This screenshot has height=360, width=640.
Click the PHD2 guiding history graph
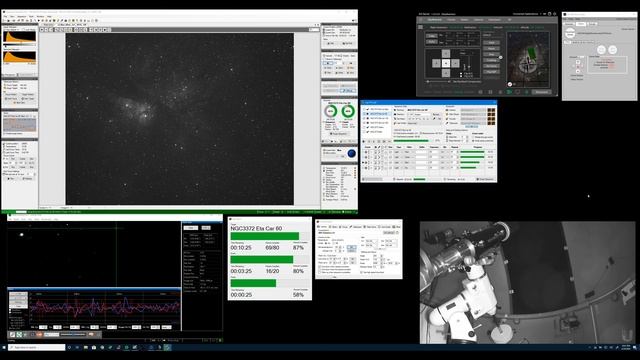pos(104,307)
